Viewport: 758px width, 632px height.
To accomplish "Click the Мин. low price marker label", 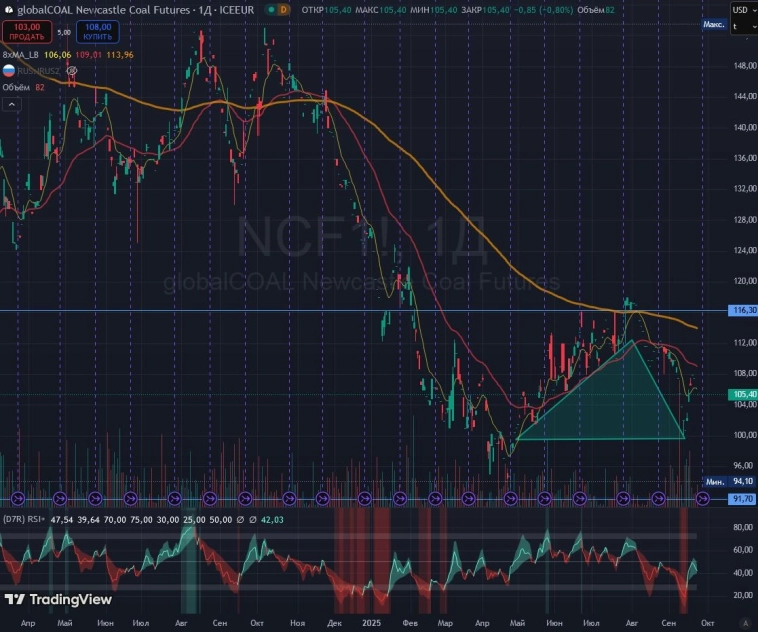I will click(715, 481).
